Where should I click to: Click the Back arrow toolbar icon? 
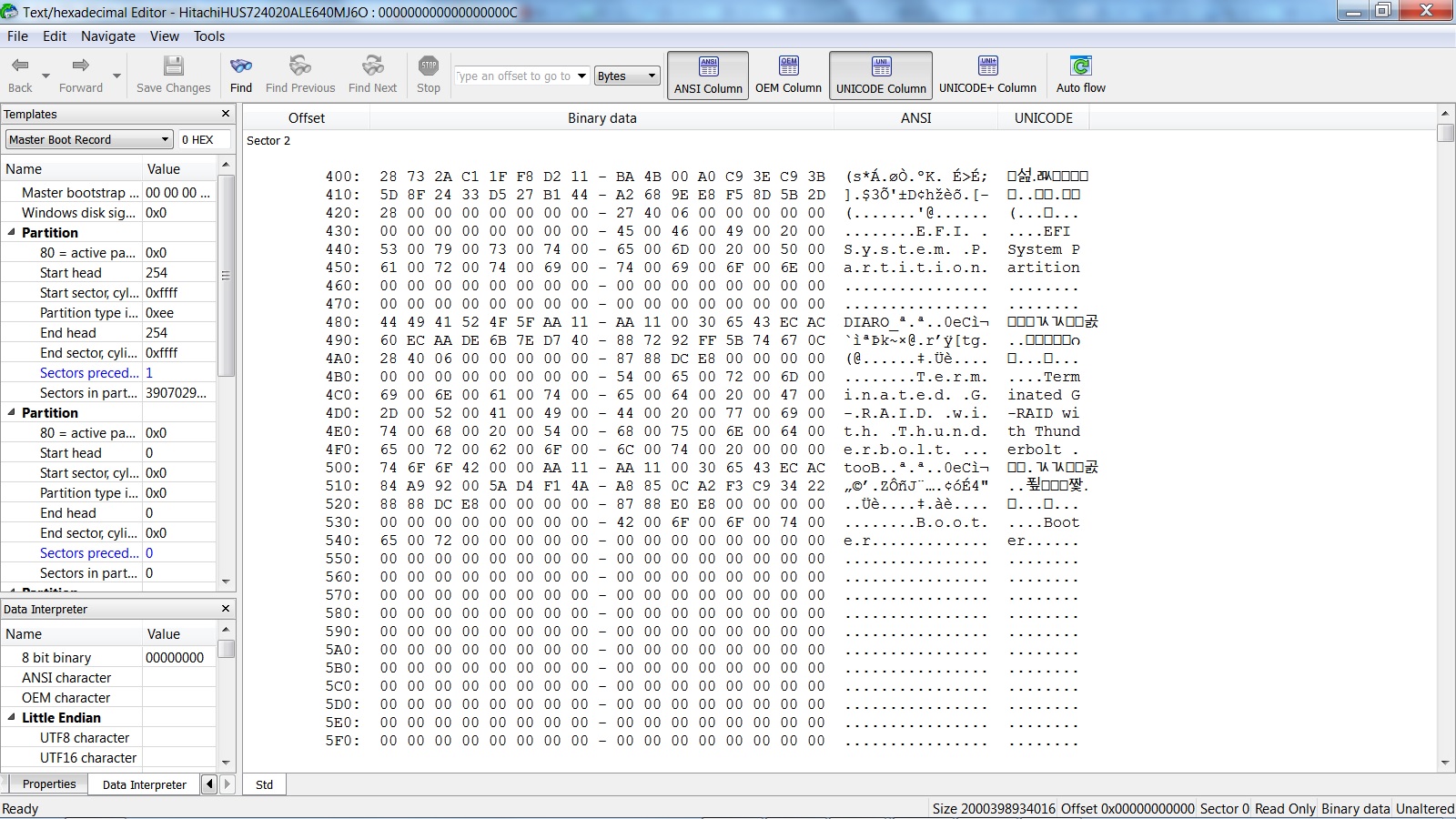20,66
